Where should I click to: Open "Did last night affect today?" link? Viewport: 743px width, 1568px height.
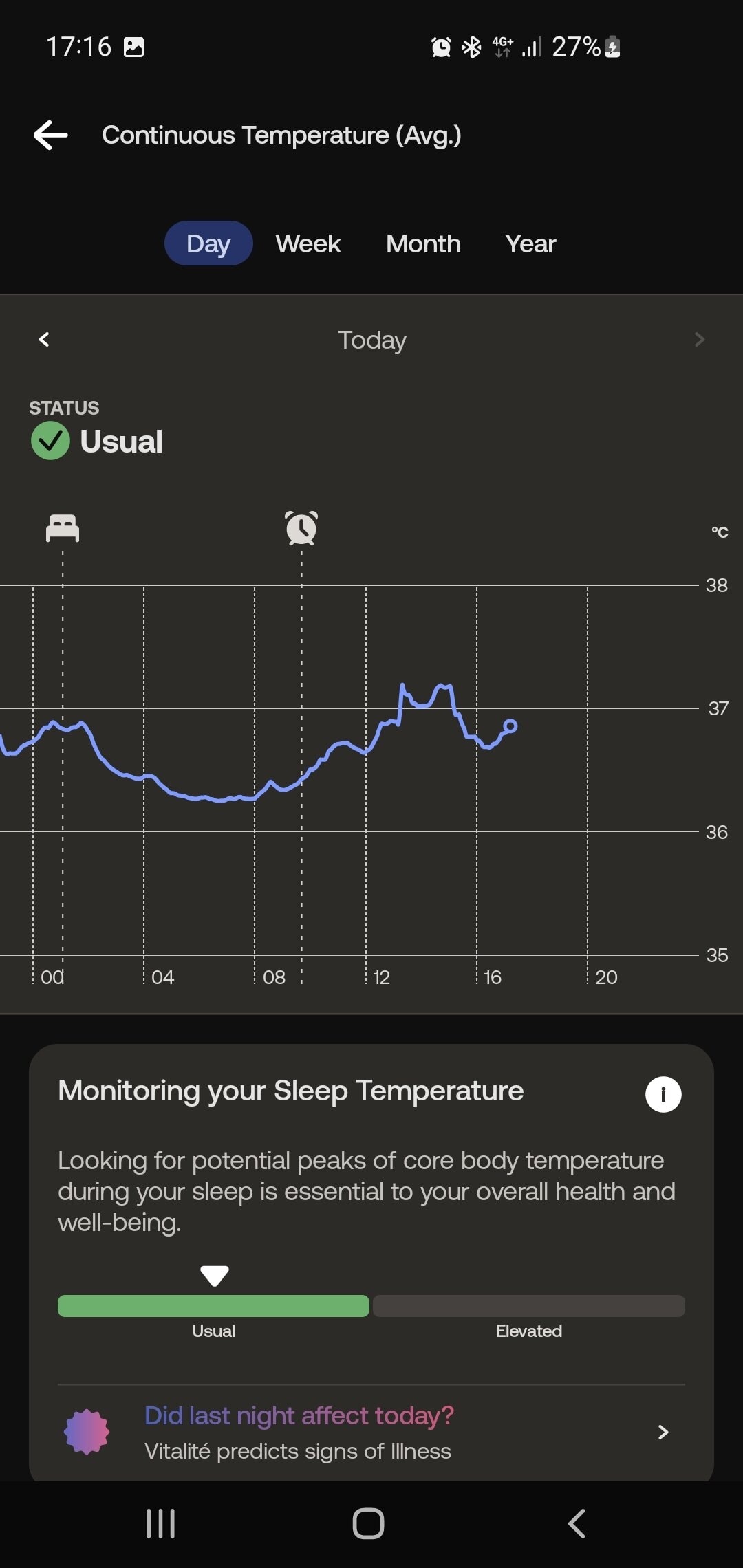click(x=299, y=1415)
